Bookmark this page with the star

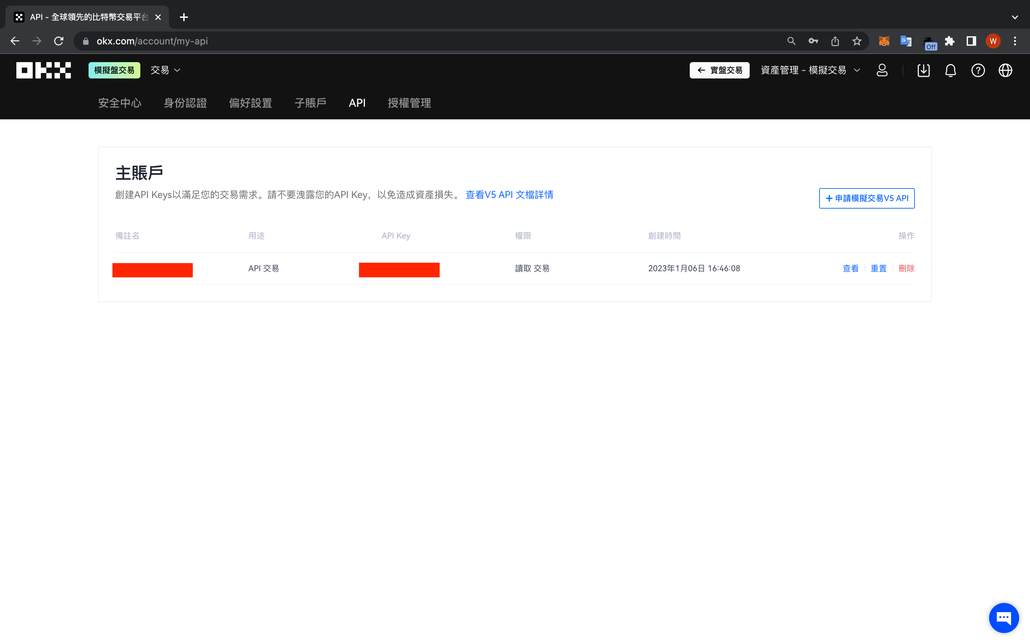pyautogui.click(x=857, y=41)
